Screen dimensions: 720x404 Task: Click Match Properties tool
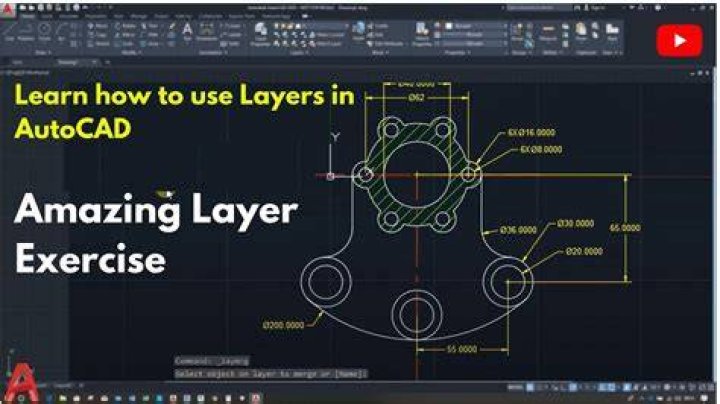click(422, 34)
